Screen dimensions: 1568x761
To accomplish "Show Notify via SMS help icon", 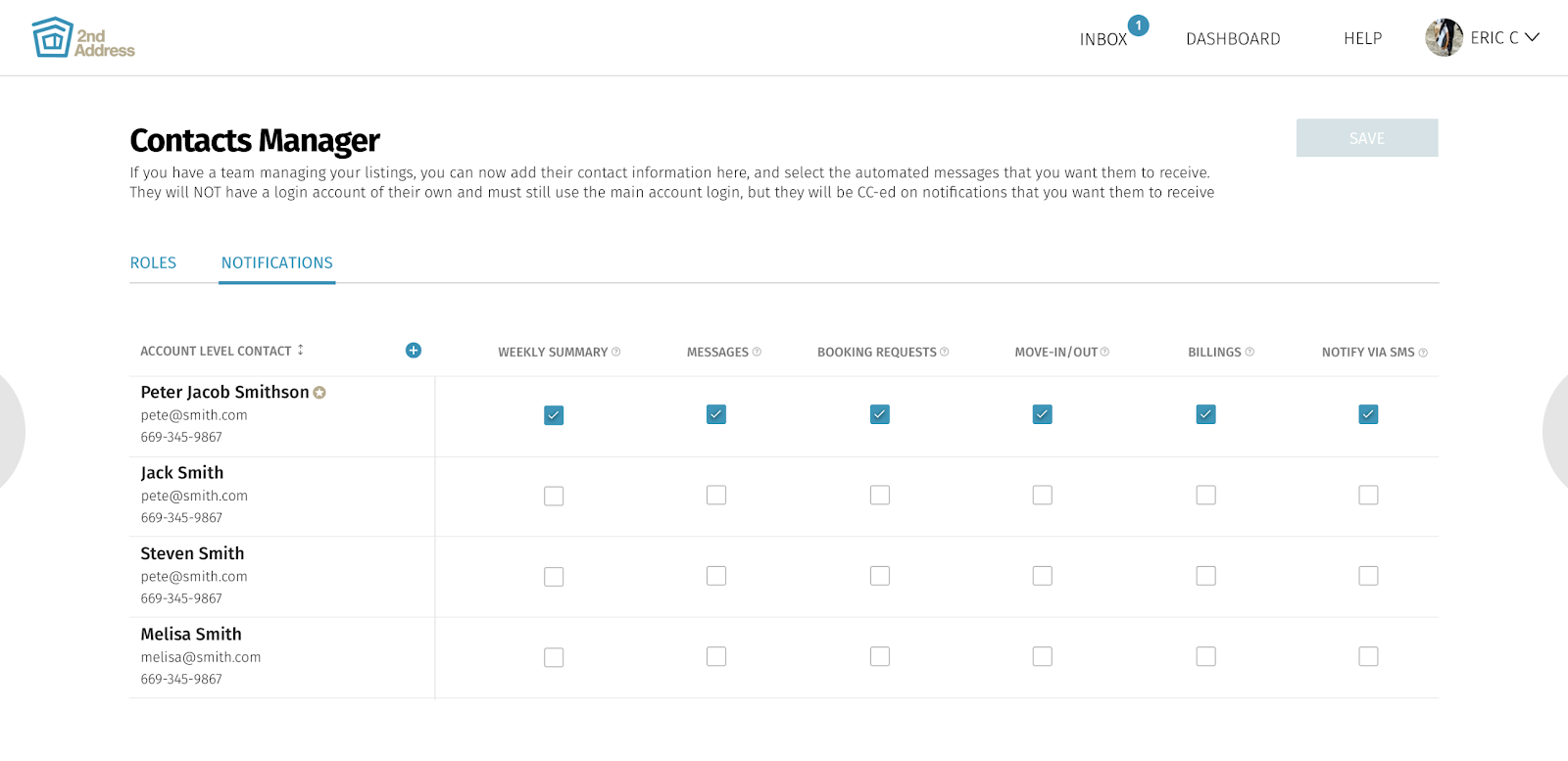I will coord(1423,353).
